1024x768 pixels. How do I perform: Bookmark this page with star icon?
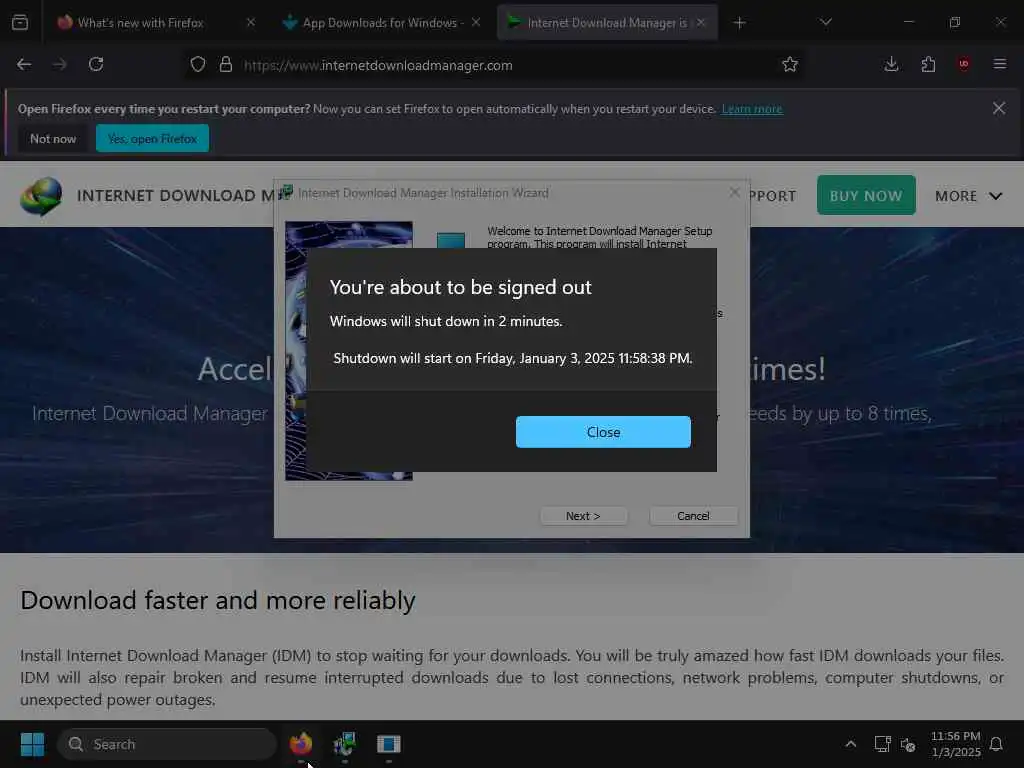[790, 65]
